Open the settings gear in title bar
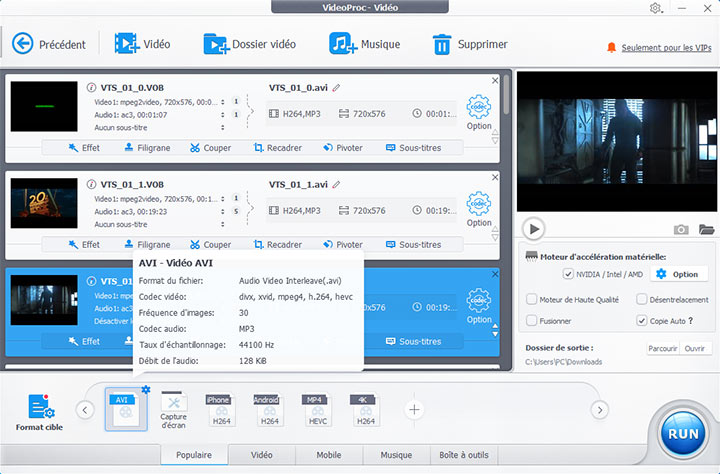The height and width of the screenshot is (474, 720). pyautogui.click(x=655, y=8)
